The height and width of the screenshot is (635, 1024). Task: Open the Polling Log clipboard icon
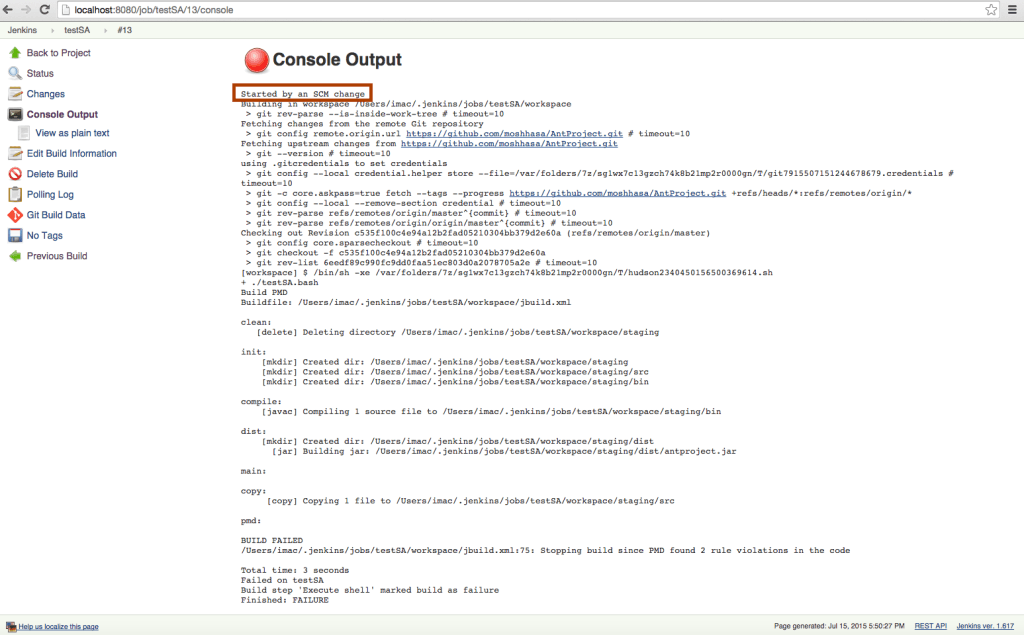point(14,194)
